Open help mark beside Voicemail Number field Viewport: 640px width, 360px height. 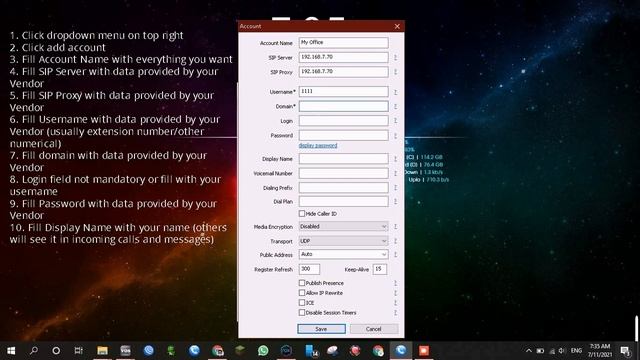[x=395, y=173]
